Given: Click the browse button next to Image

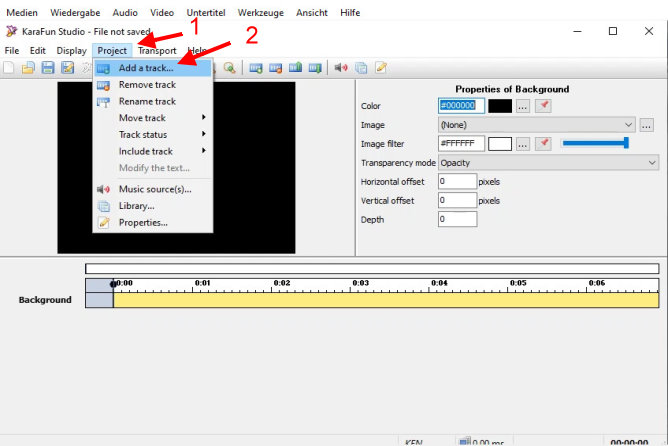Looking at the screenshot, I should point(646,125).
